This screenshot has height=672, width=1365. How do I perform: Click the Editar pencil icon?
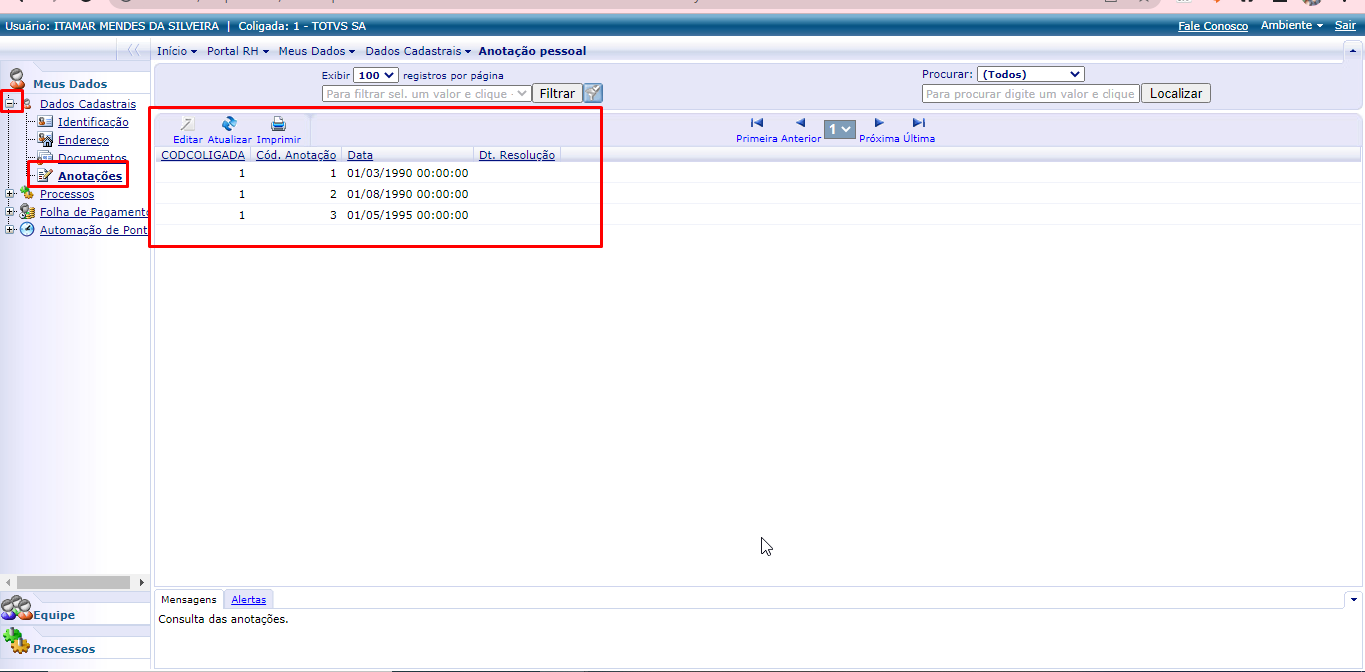(x=186, y=124)
